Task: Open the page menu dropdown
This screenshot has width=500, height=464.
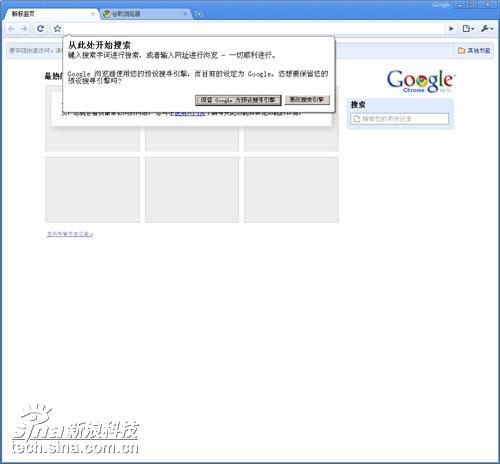Action: (468, 29)
